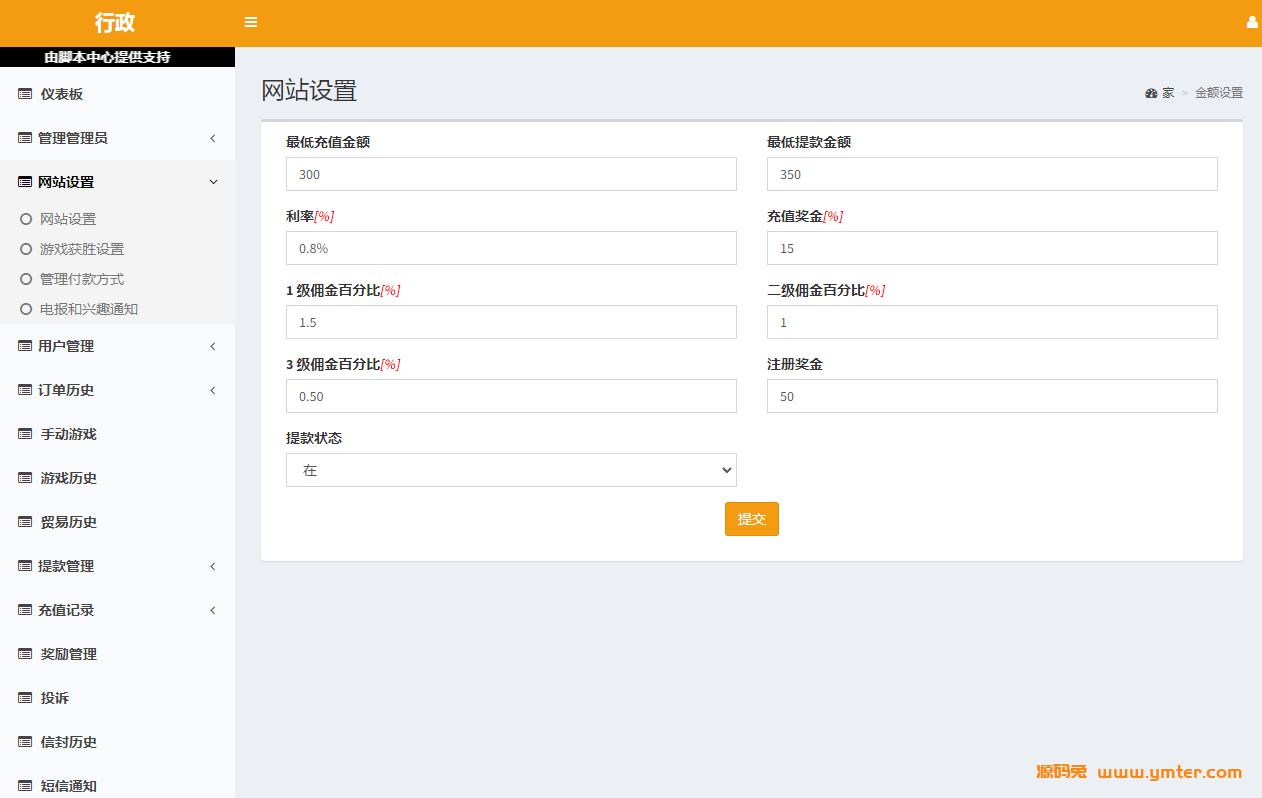Click the 家 breadcrumb link

[1168, 93]
